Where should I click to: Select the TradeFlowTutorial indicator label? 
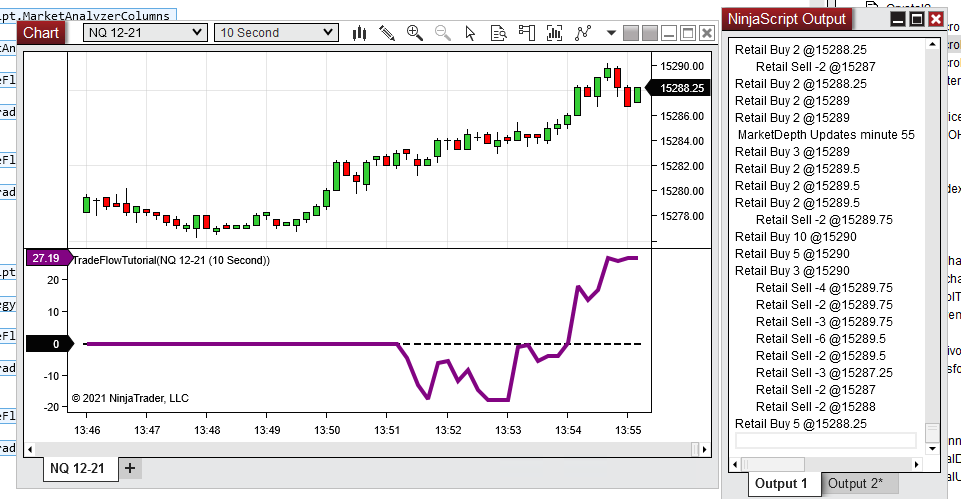171,261
